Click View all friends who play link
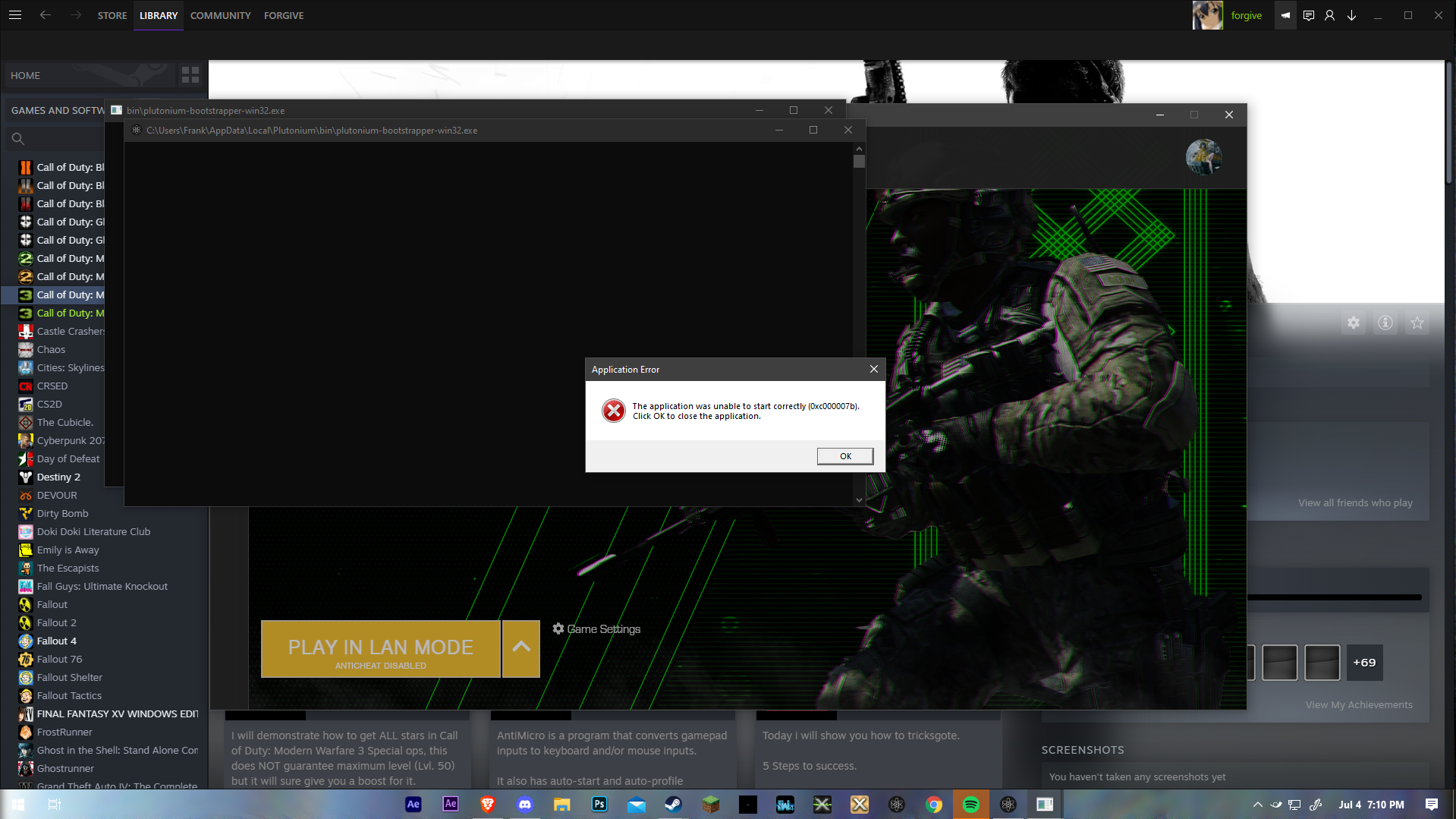 coord(1355,502)
